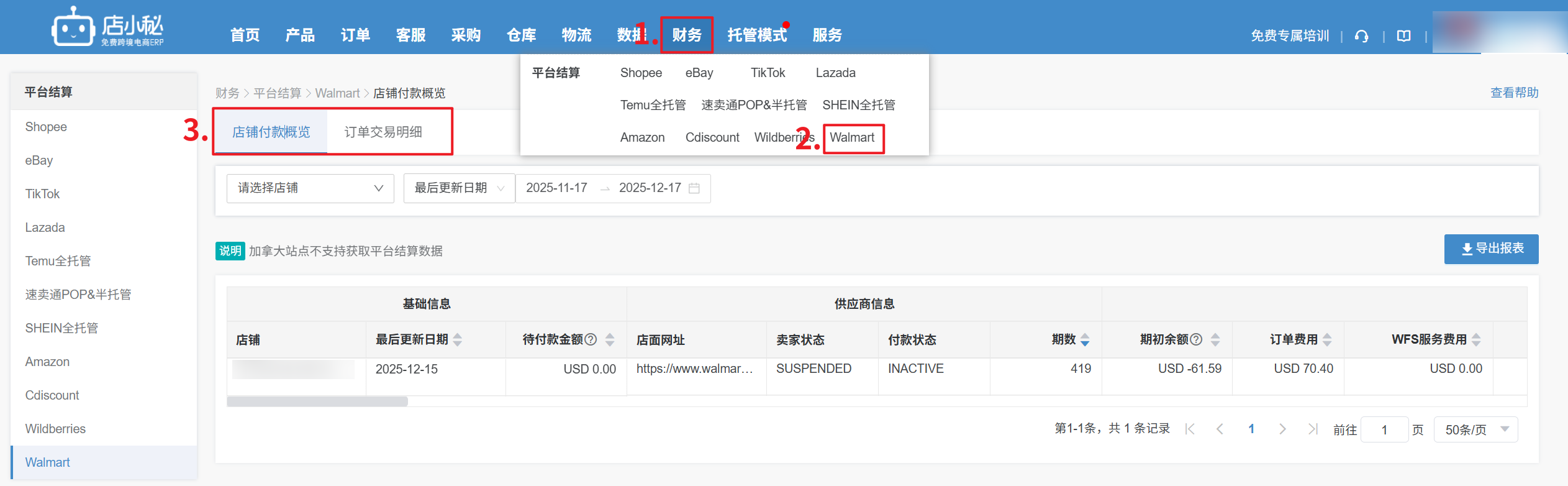Click 平台结算 breadcrumb link
The height and width of the screenshot is (486, 1568).
click(277, 93)
